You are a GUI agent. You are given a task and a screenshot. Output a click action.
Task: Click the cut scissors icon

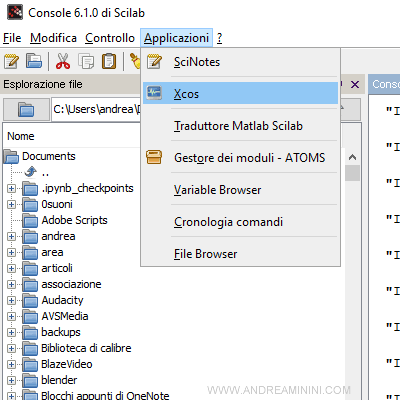tap(63, 62)
